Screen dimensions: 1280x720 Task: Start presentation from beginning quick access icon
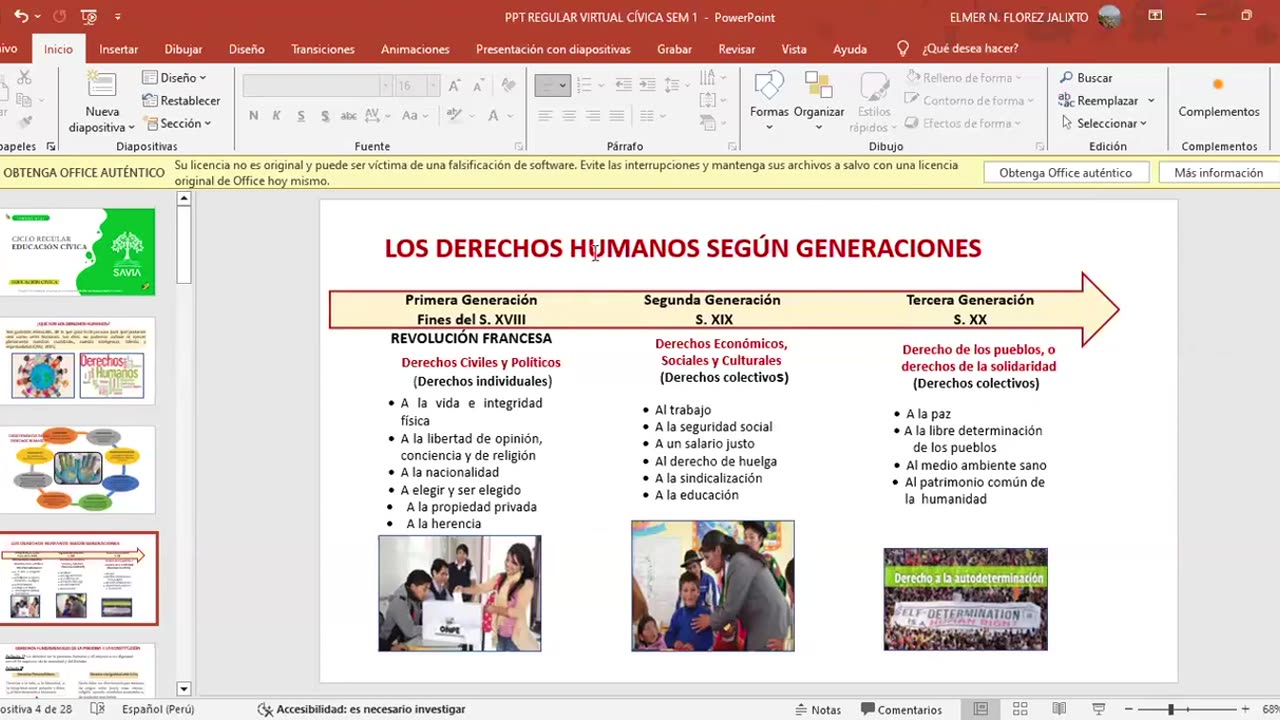coord(89,17)
